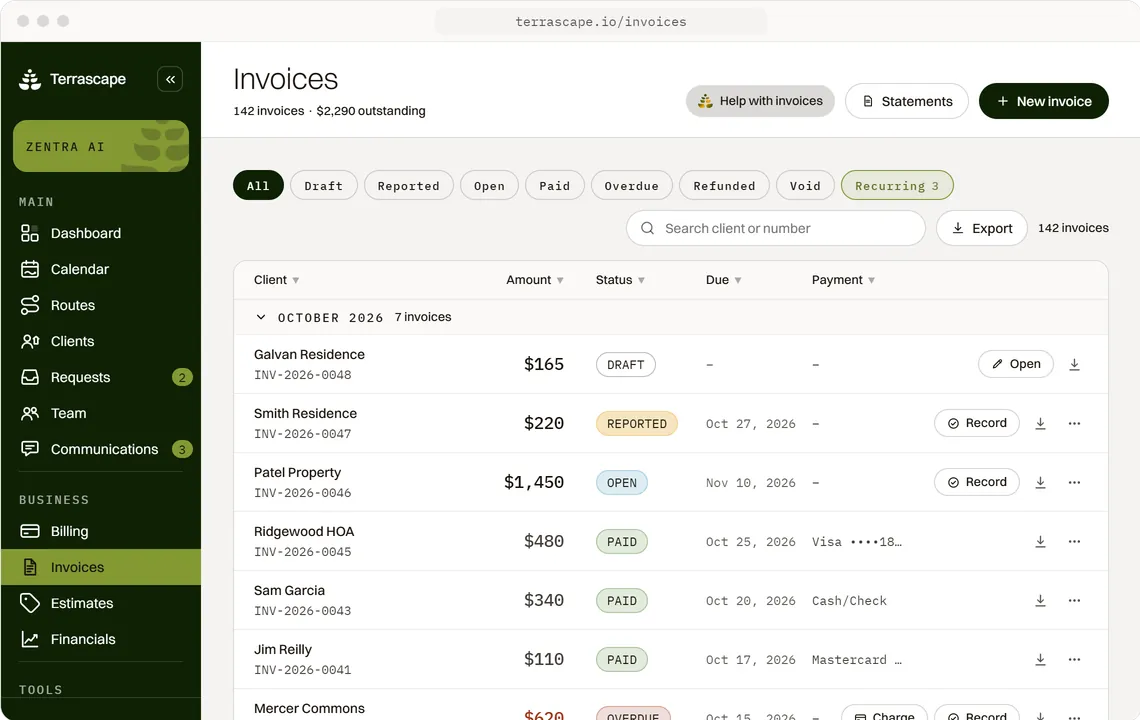Sort by Amount column
This screenshot has width=1140, height=720.
click(535, 280)
